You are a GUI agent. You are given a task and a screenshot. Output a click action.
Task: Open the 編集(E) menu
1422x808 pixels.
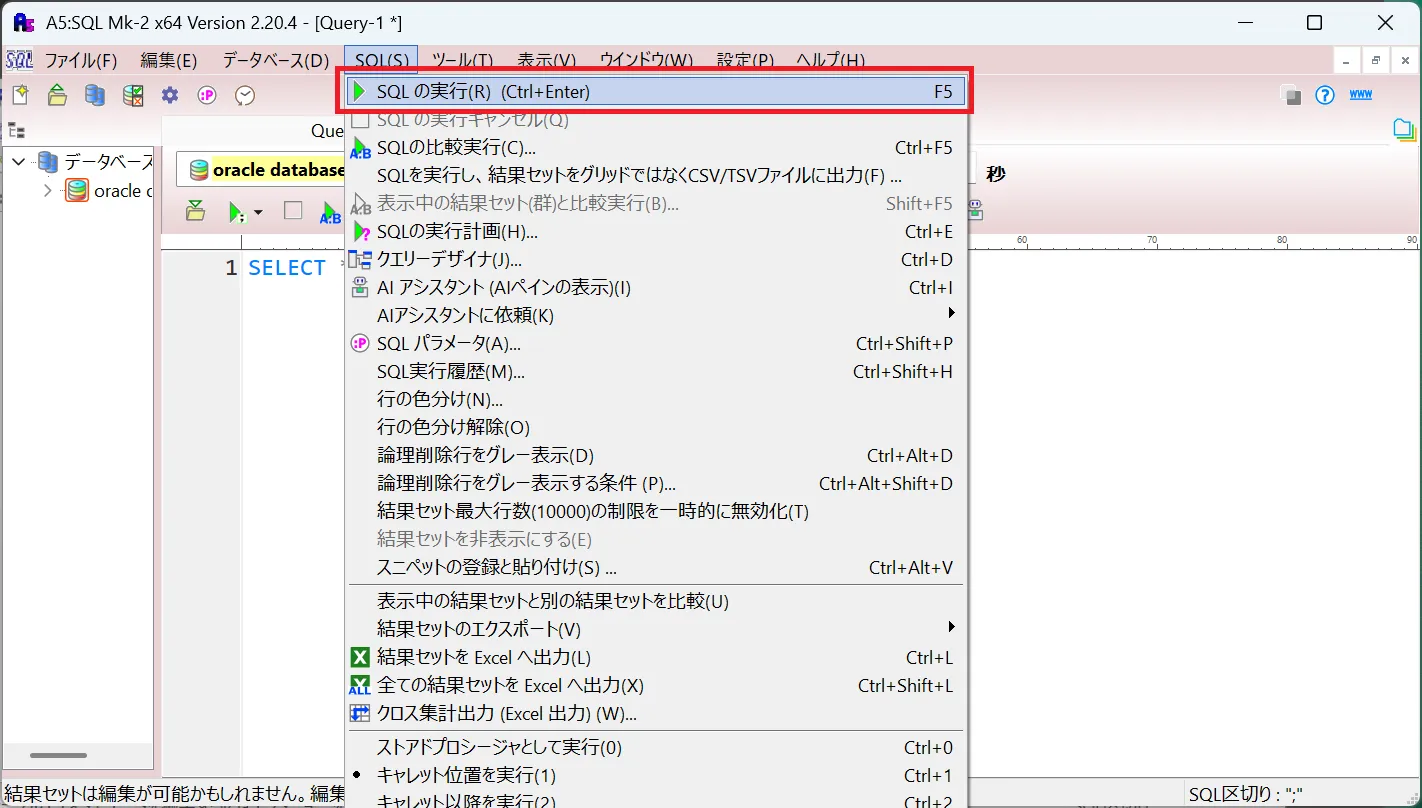point(168,60)
